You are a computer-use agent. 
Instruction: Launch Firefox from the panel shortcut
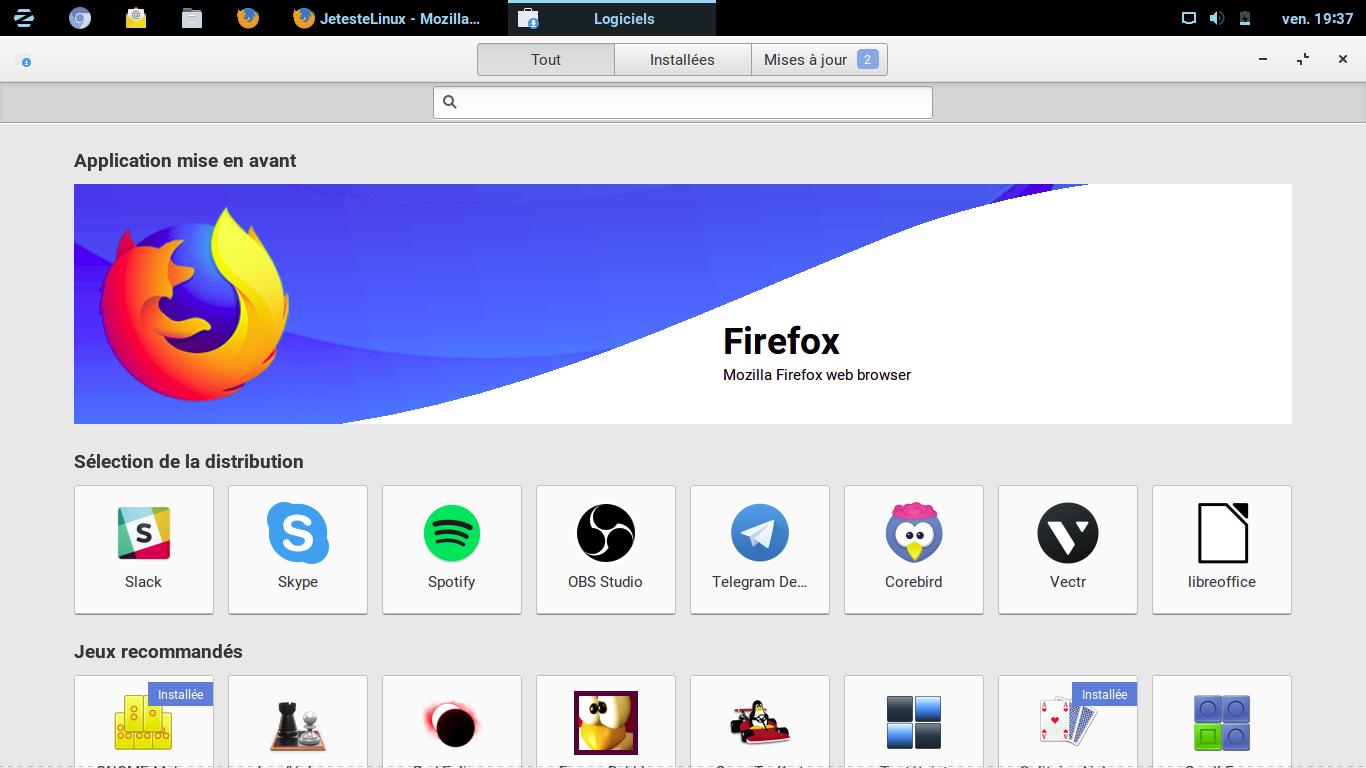coord(248,18)
